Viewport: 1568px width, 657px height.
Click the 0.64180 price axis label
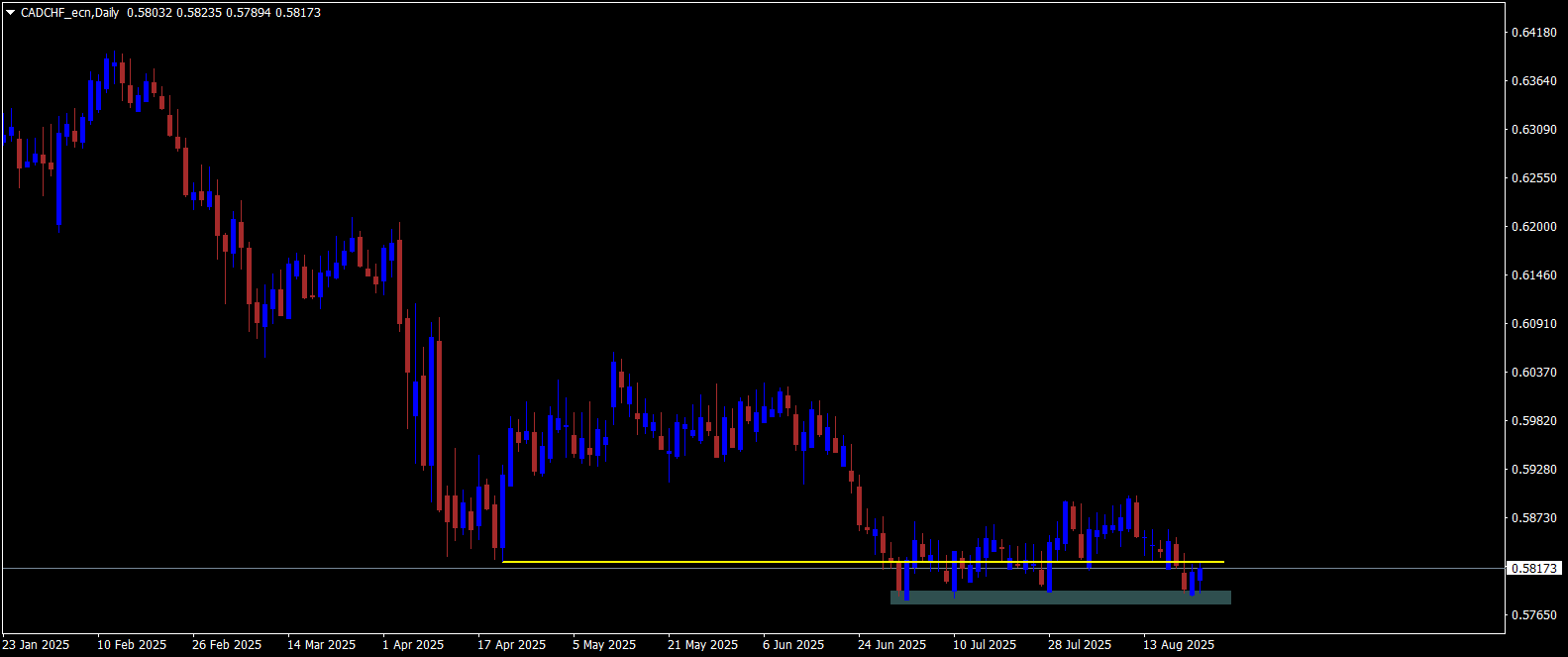1533,33
